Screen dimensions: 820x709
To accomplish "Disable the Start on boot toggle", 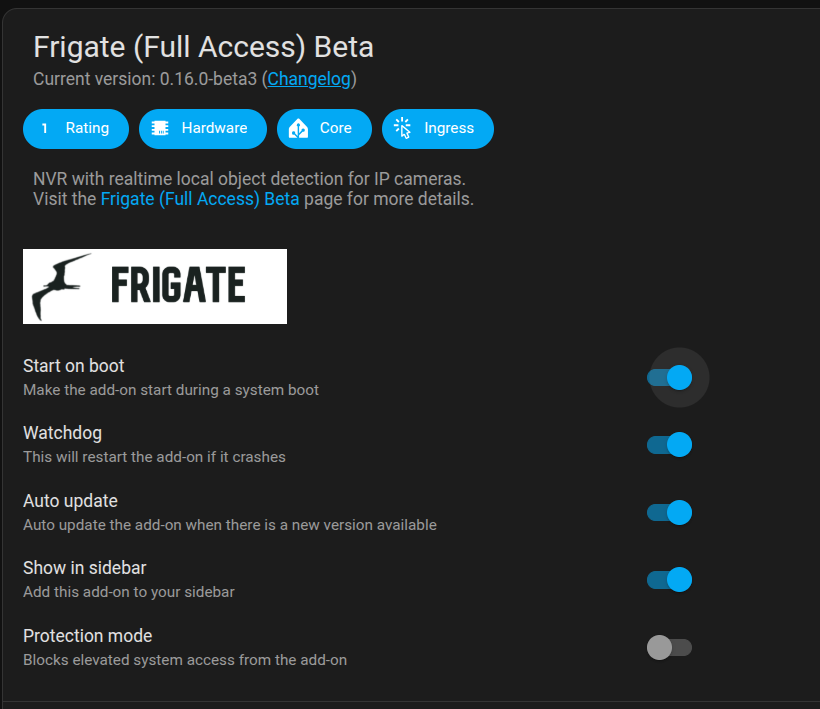I will (670, 377).
